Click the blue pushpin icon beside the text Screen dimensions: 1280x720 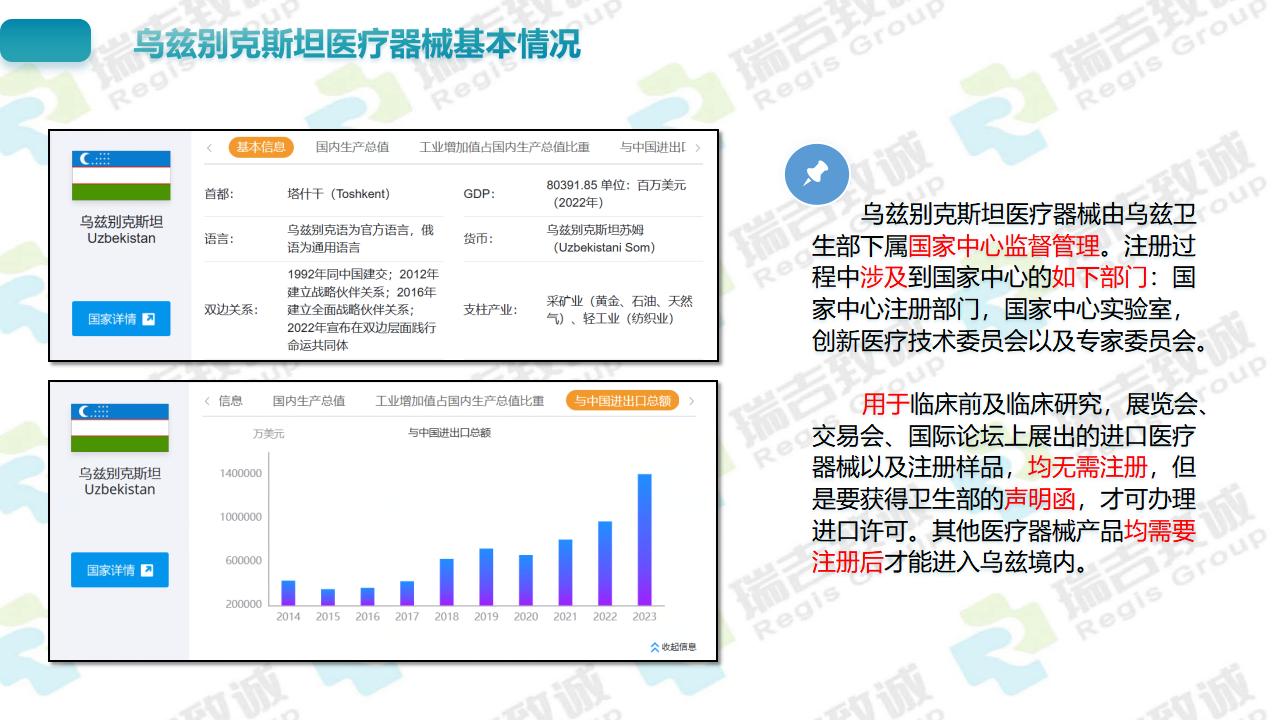coord(817,174)
